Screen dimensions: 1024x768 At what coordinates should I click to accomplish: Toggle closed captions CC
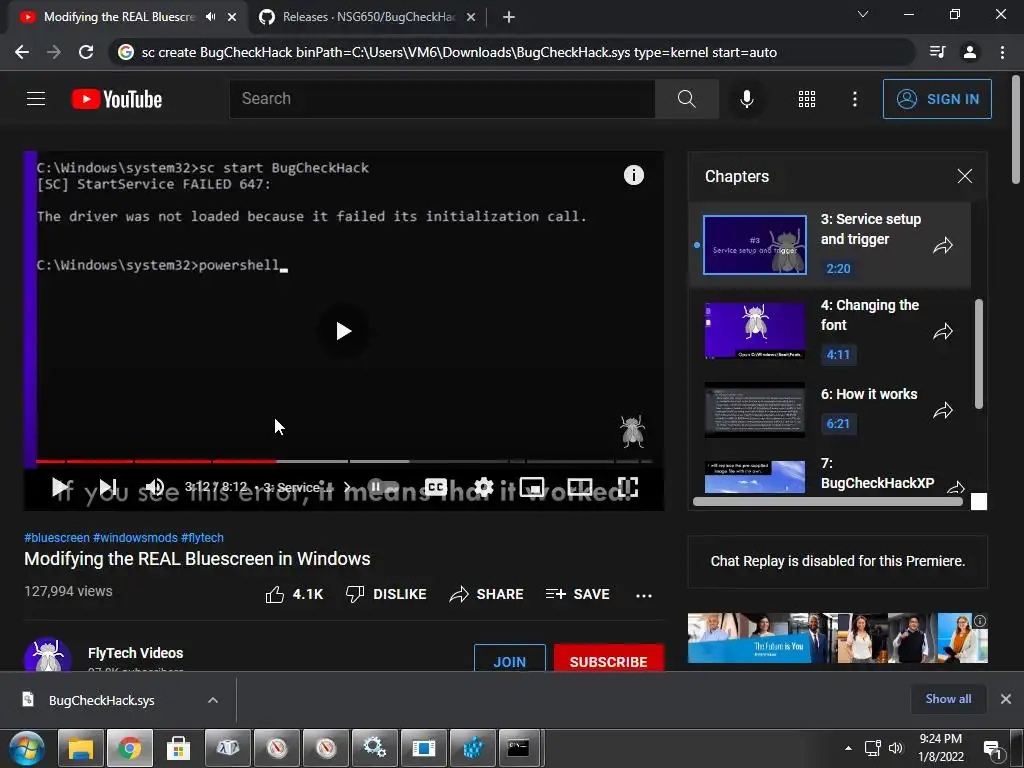pyautogui.click(x=436, y=487)
